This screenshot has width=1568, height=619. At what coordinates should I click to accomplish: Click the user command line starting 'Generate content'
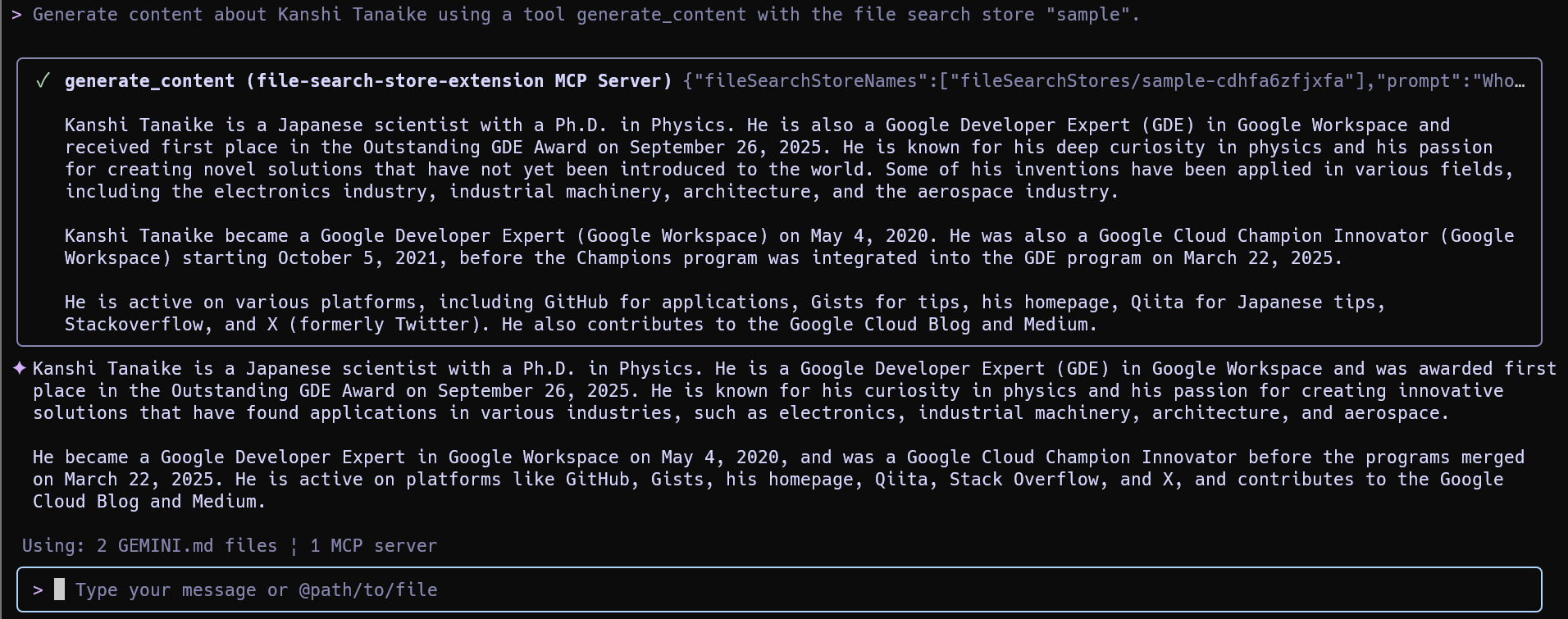tap(586, 15)
